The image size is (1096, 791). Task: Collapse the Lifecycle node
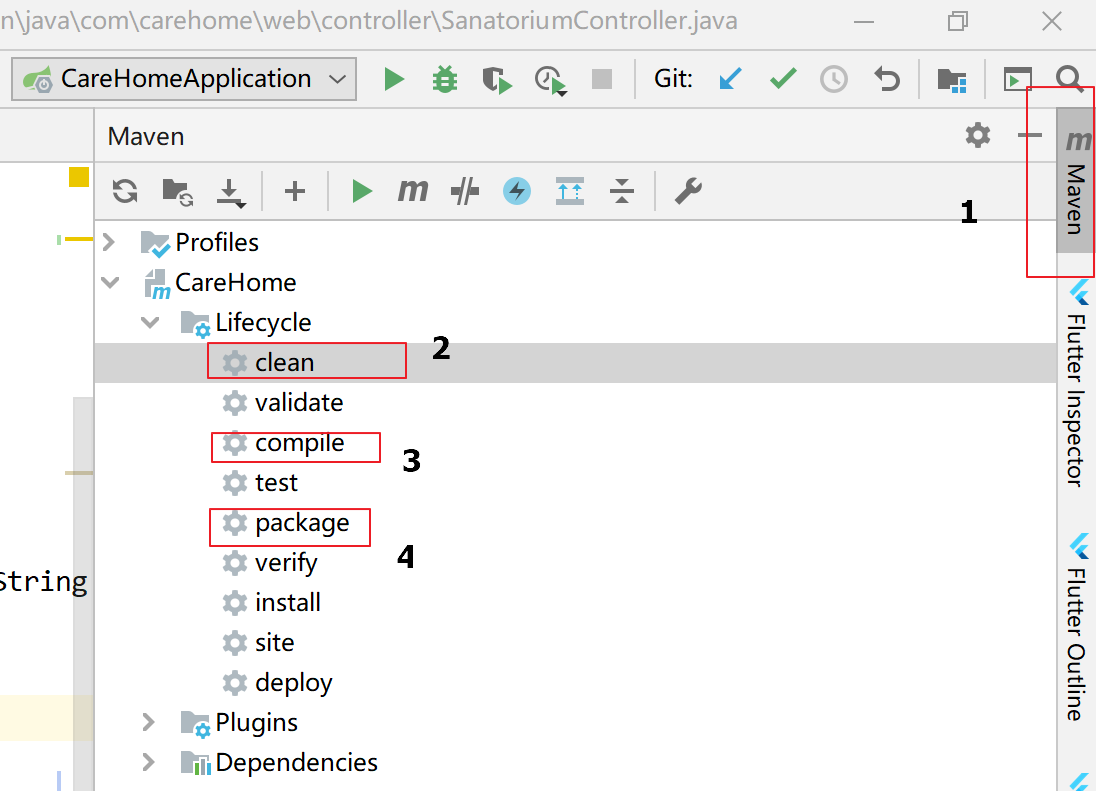150,322
